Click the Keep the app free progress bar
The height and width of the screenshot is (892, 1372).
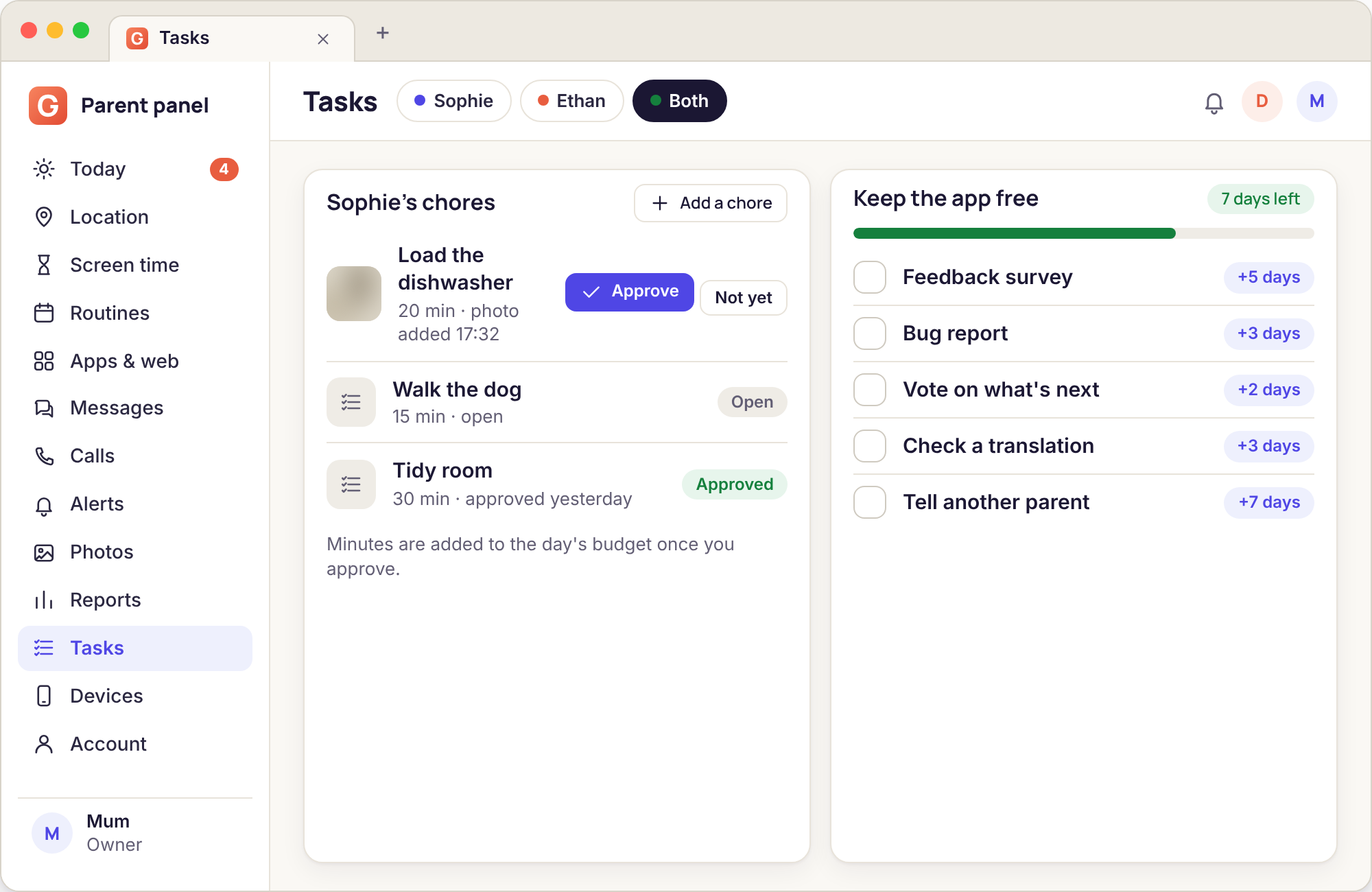(1084, 233)
